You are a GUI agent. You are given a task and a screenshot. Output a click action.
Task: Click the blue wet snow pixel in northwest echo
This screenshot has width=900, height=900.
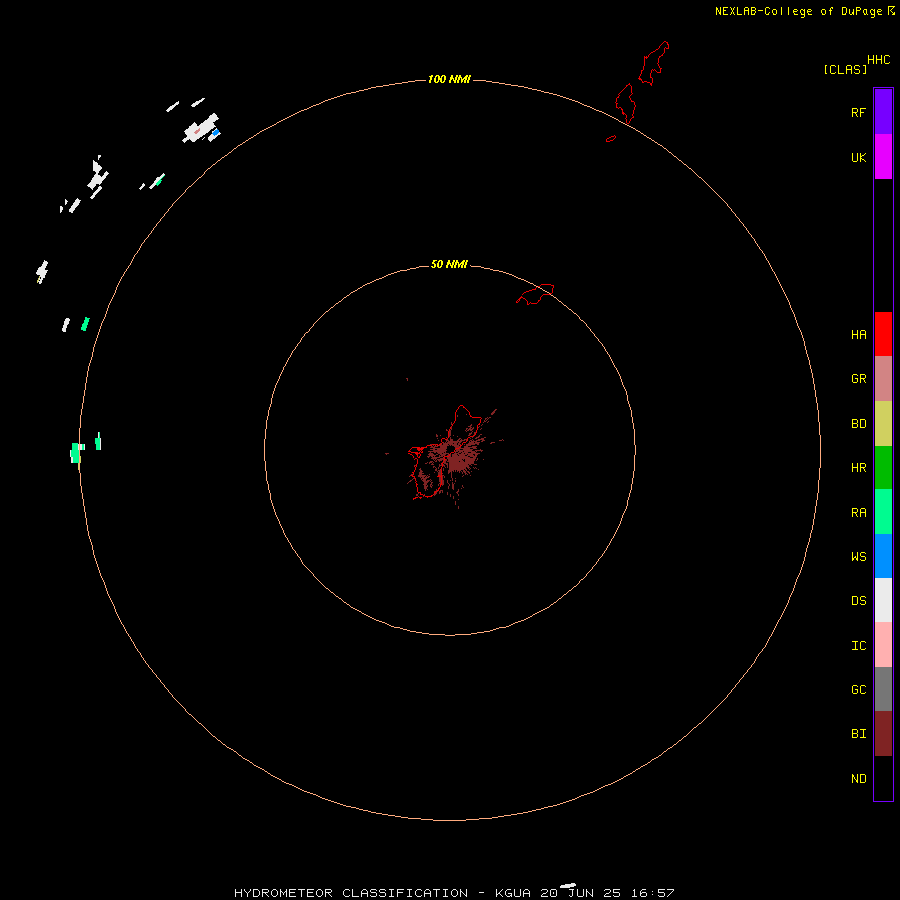[216, 133]
